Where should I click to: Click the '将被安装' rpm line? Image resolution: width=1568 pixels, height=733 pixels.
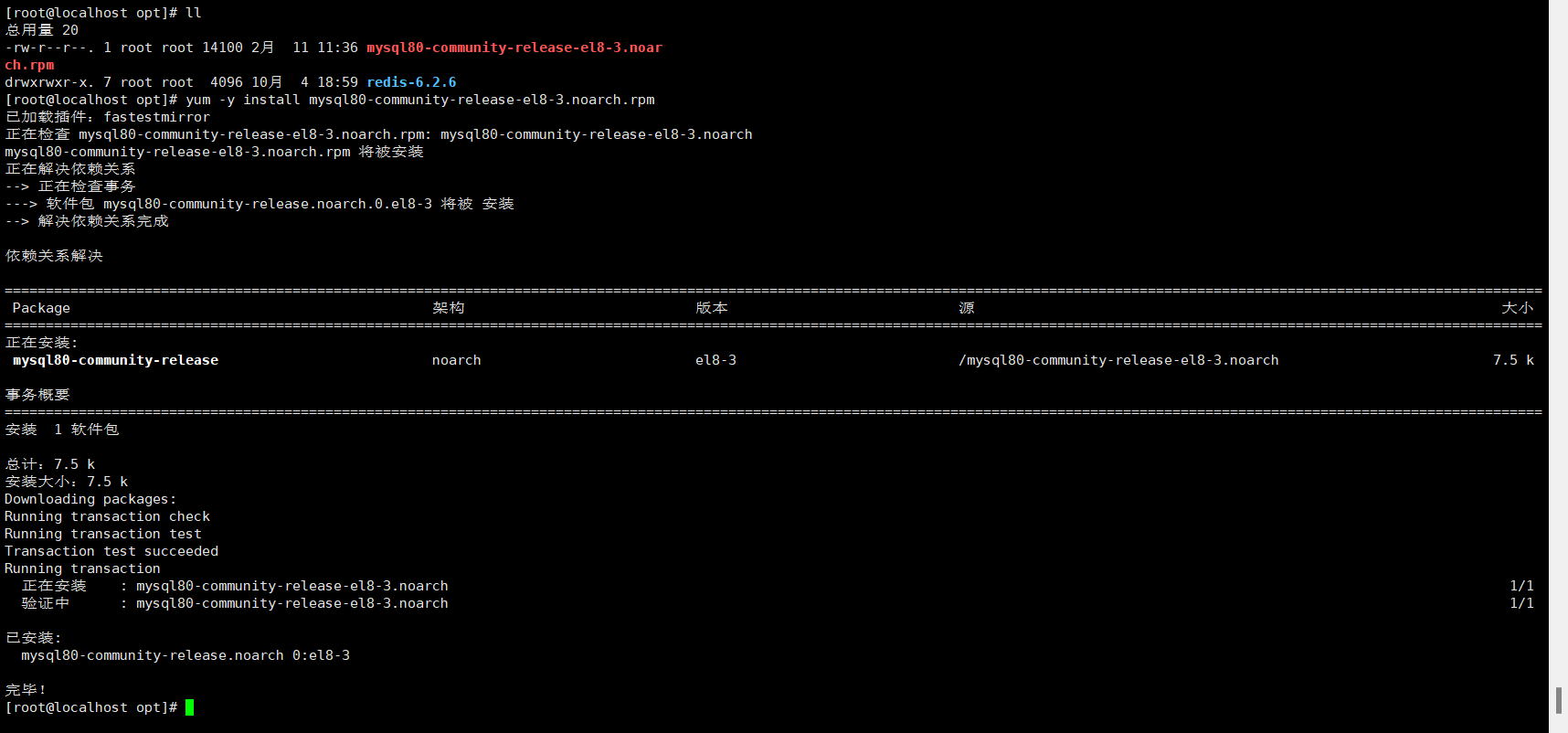click(x=215, y=152)
